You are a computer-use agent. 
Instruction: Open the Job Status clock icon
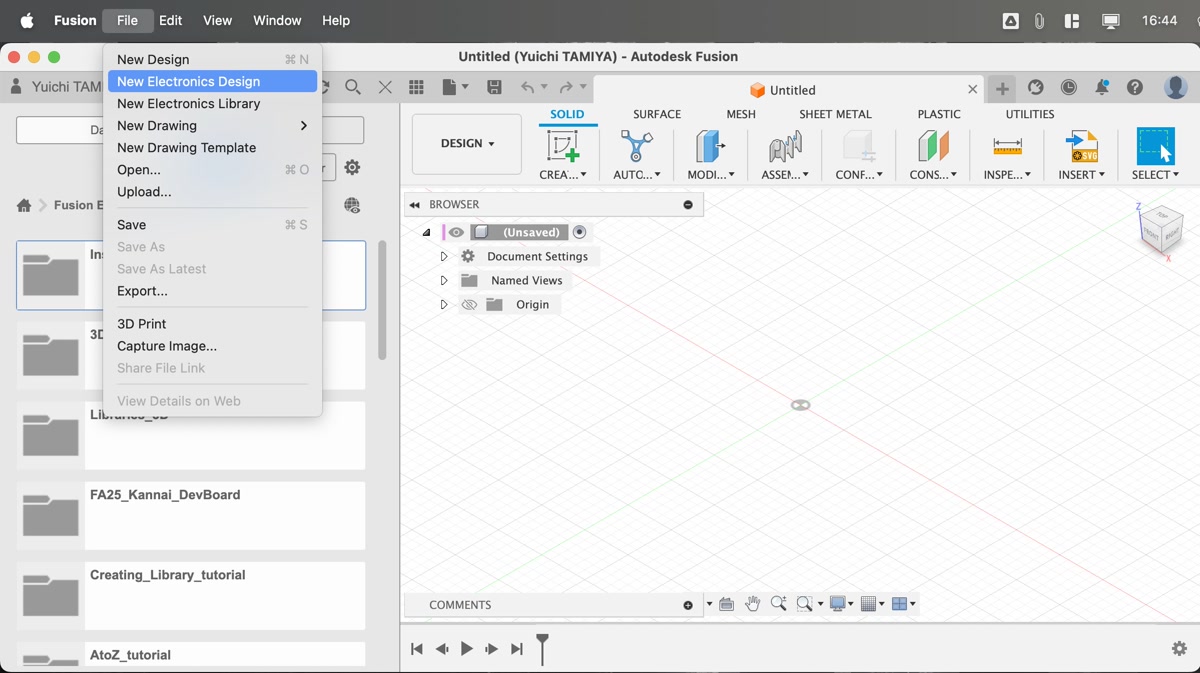pyautogui.click(x=1069, y=88)
